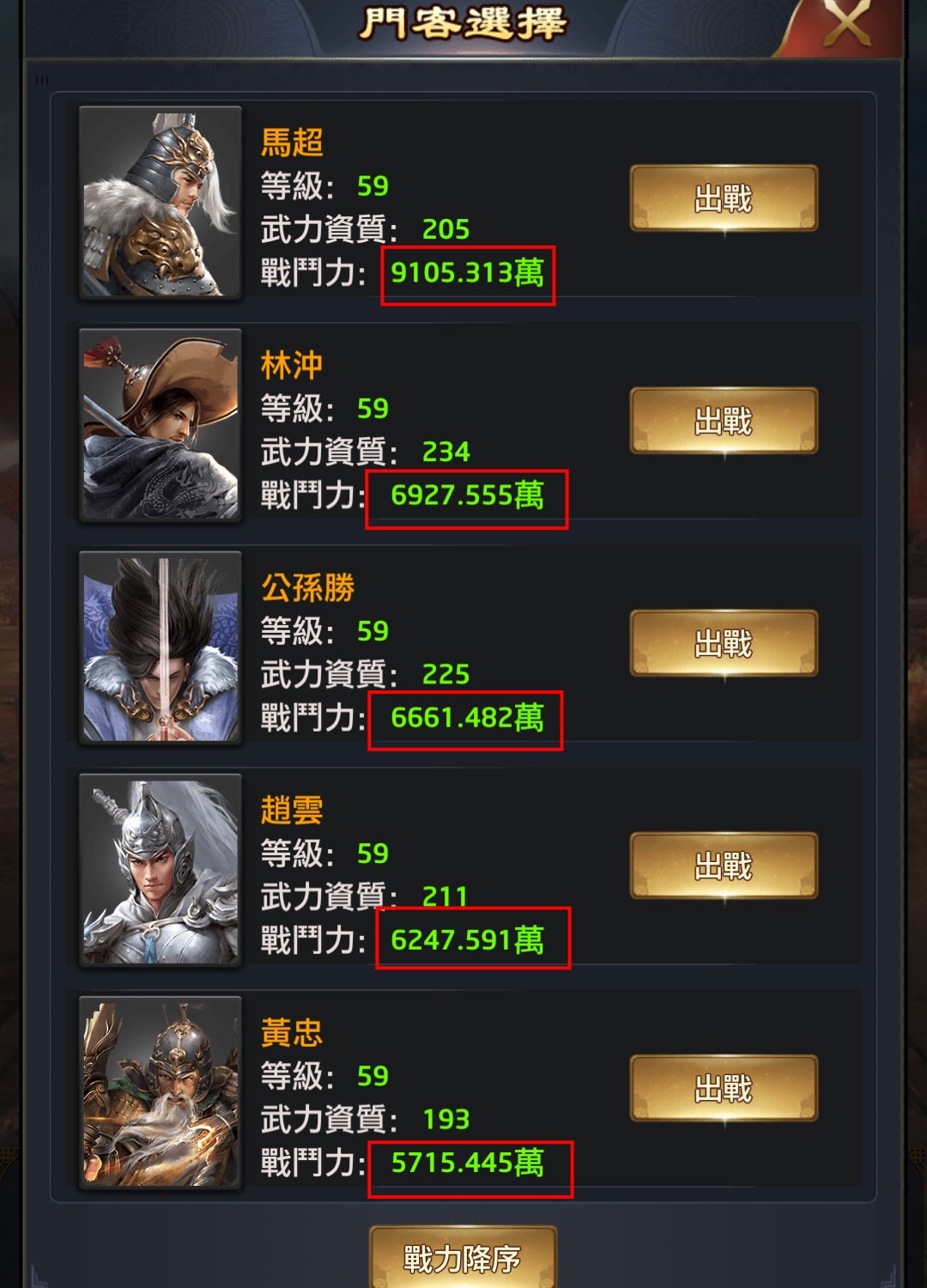Select the 公孫勝 name text
Image resolution: width=927 pixels, height=1288 pixels.
307,587
